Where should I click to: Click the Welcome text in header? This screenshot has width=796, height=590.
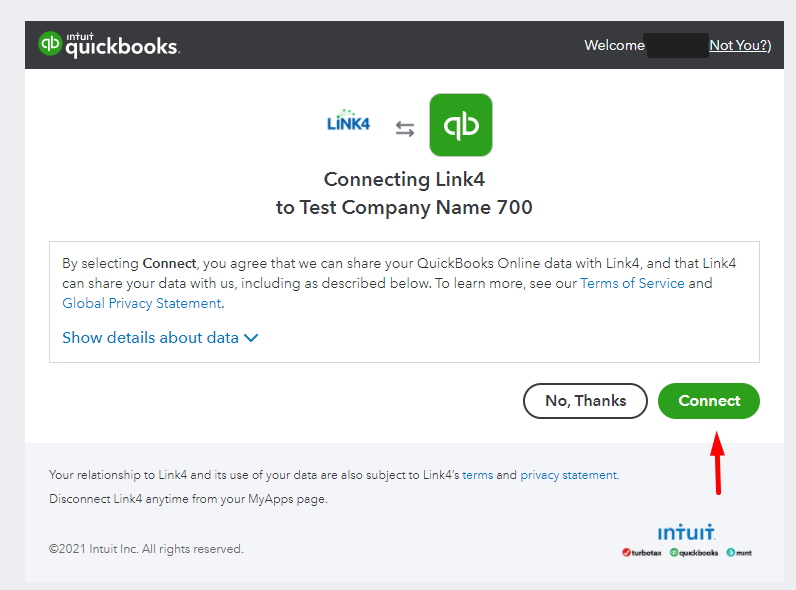click(614, 45)
